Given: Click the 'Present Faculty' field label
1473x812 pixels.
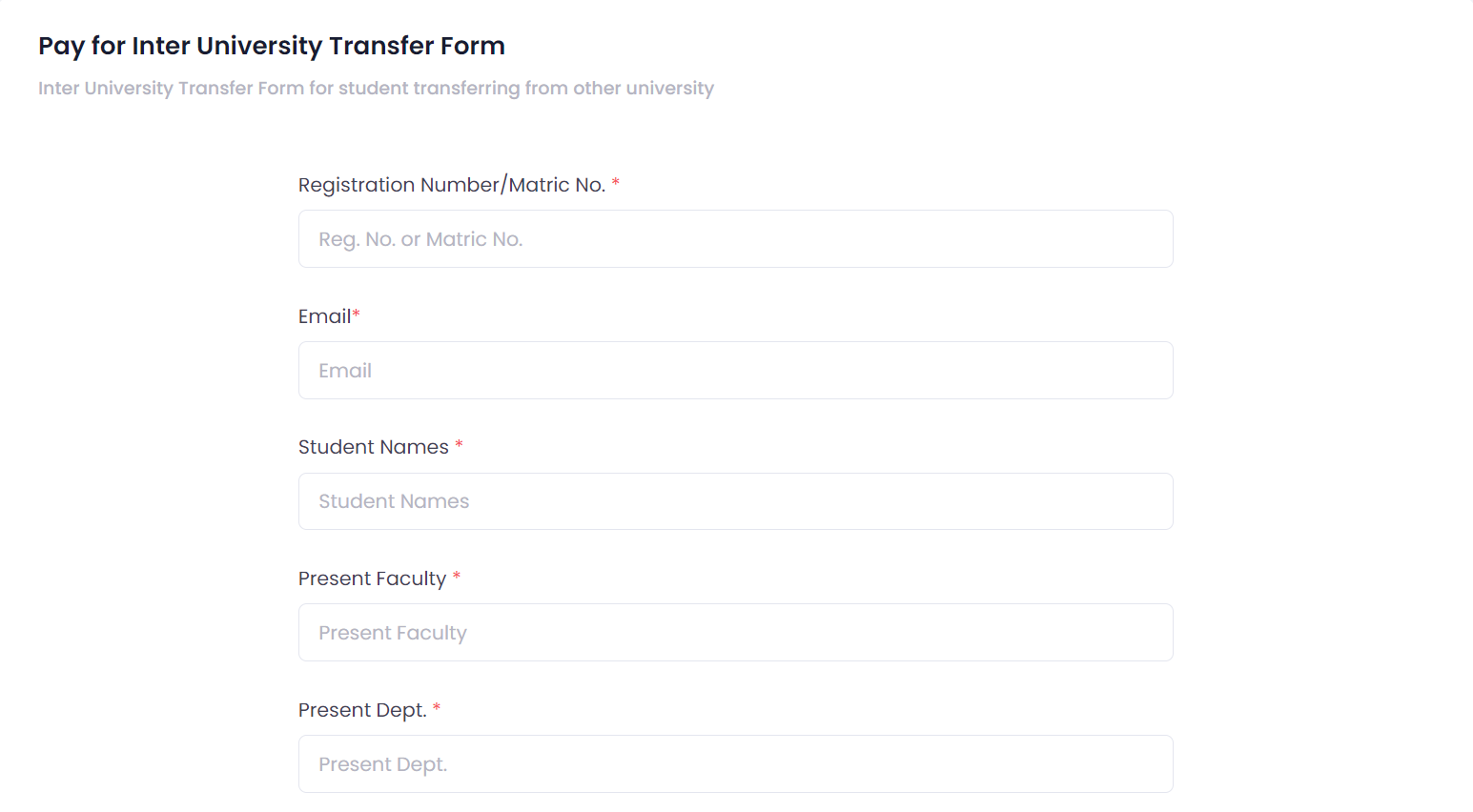Looking at the screenshot, I should click(371, 578).
